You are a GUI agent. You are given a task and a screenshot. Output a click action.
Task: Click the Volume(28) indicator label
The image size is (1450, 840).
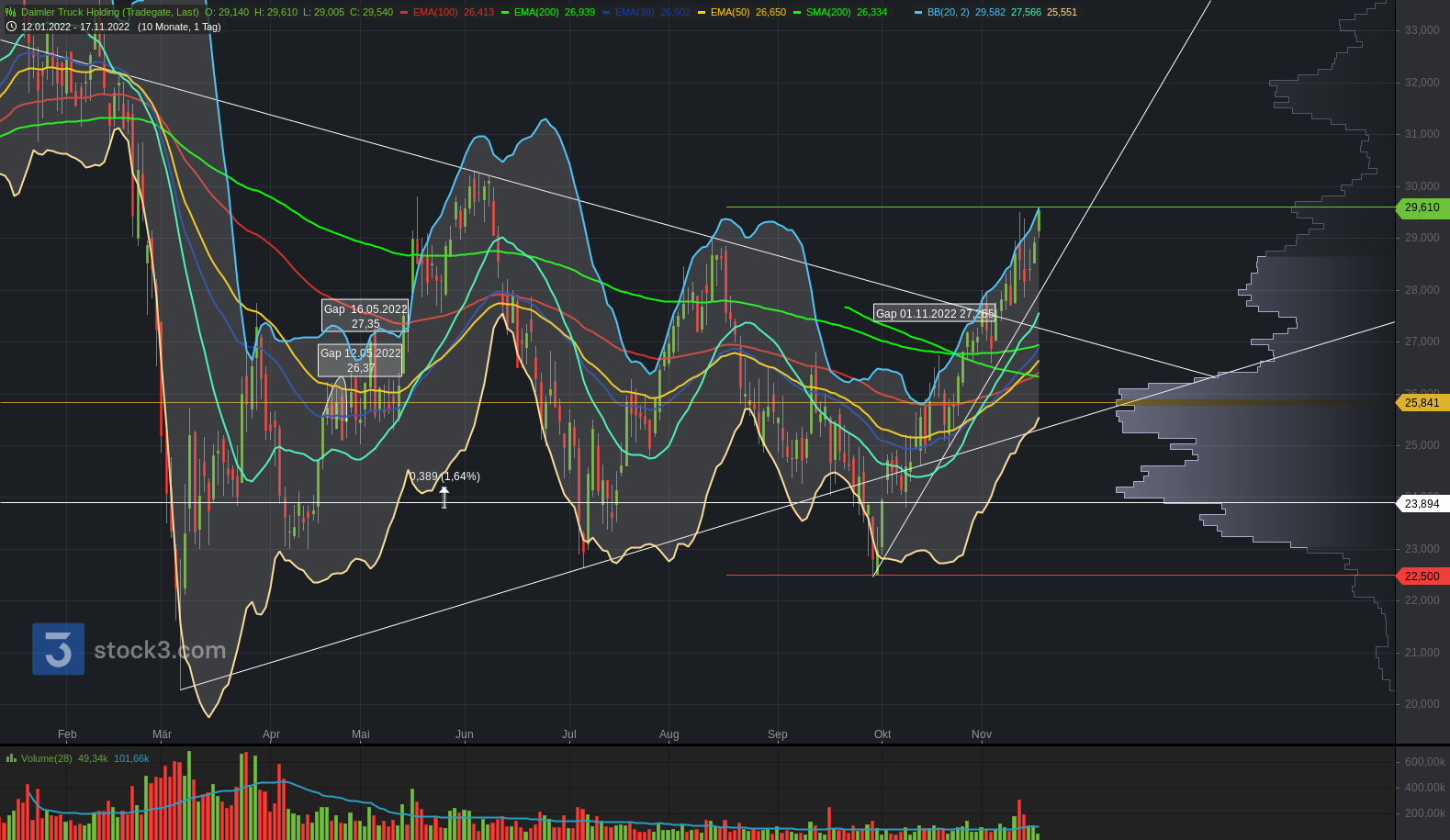46,758
